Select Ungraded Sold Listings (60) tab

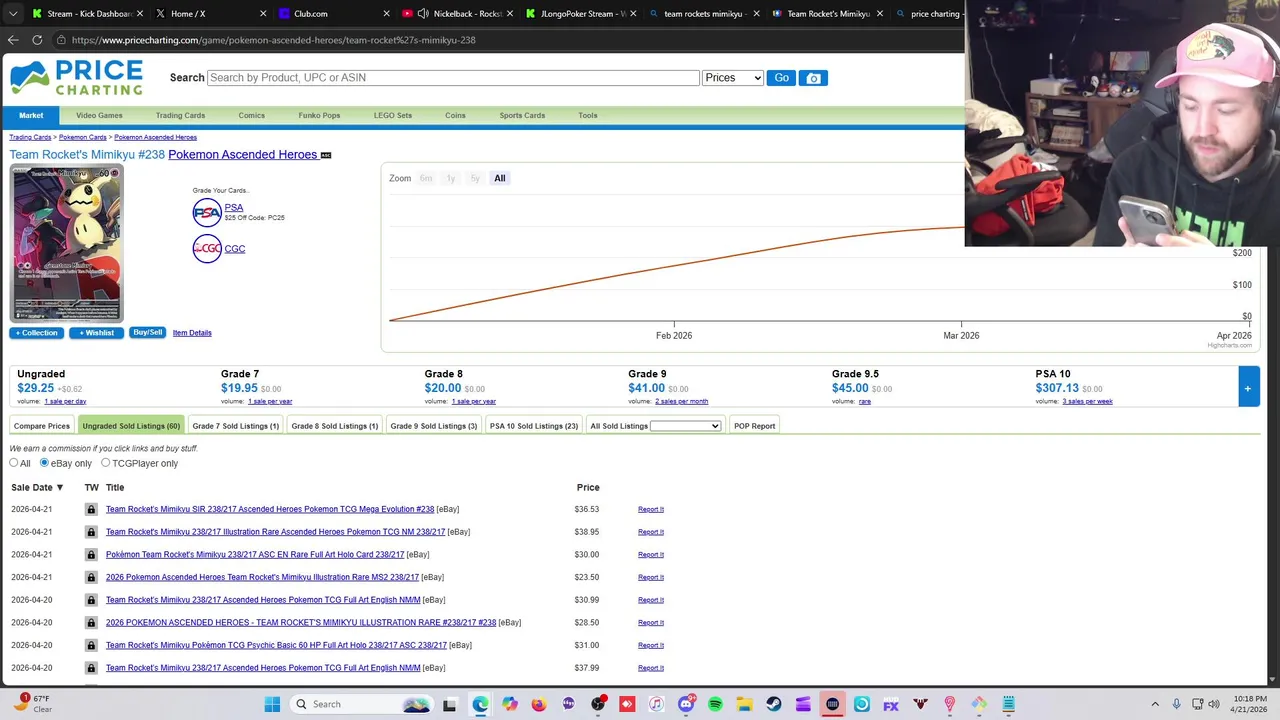[x=131, y=426]
